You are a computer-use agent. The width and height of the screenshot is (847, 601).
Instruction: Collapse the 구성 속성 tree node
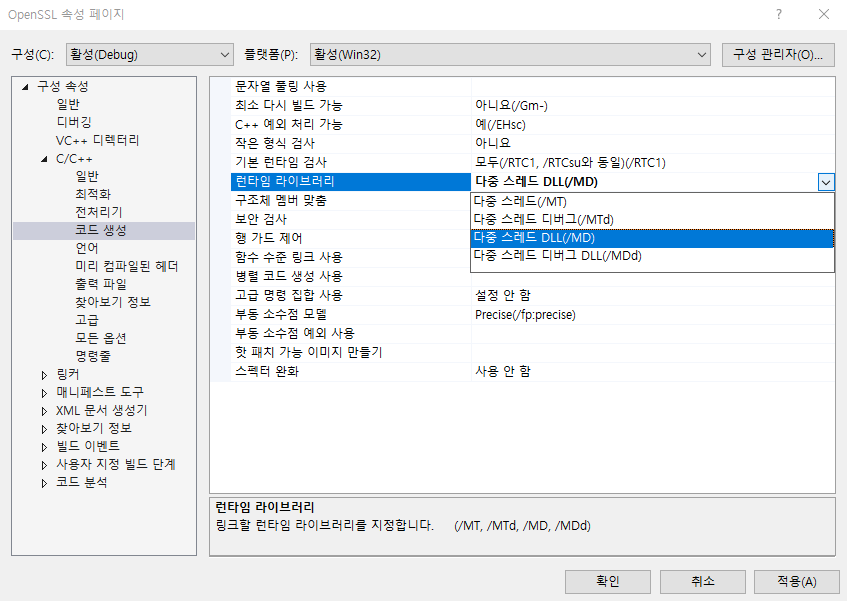pos(25,86)
